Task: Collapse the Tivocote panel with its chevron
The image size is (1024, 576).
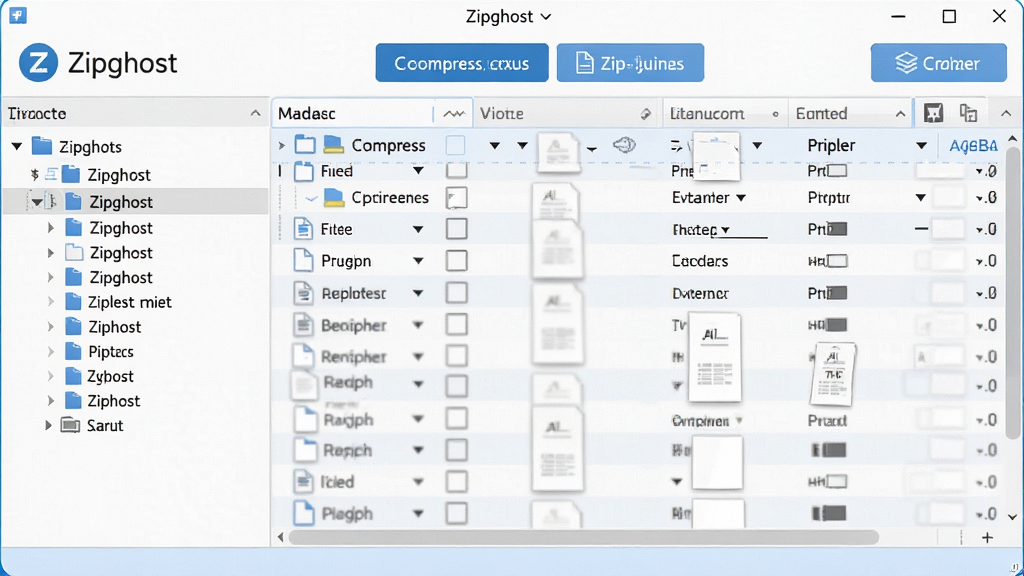Action: (x=255, y=114)
